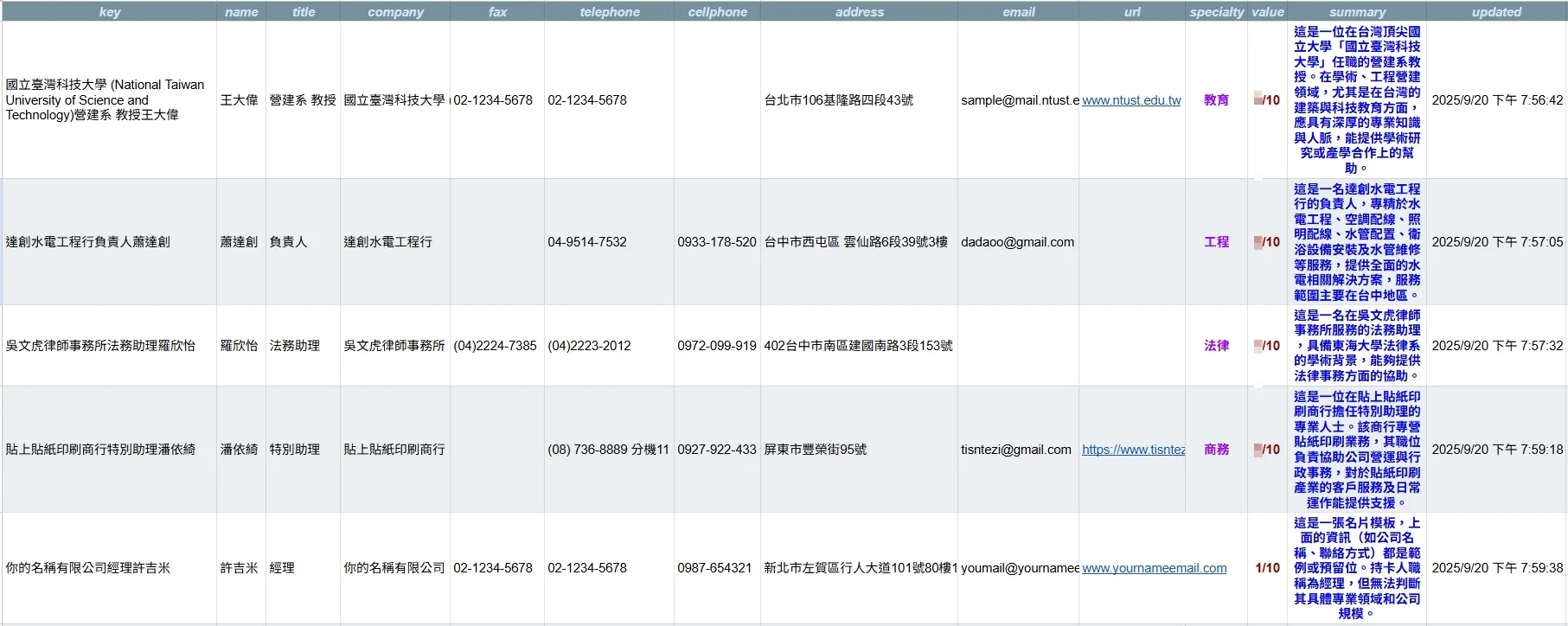Screen dimensions: 1568x626
Task: Select specialty cell 工程
Action: pos(1216,242)
